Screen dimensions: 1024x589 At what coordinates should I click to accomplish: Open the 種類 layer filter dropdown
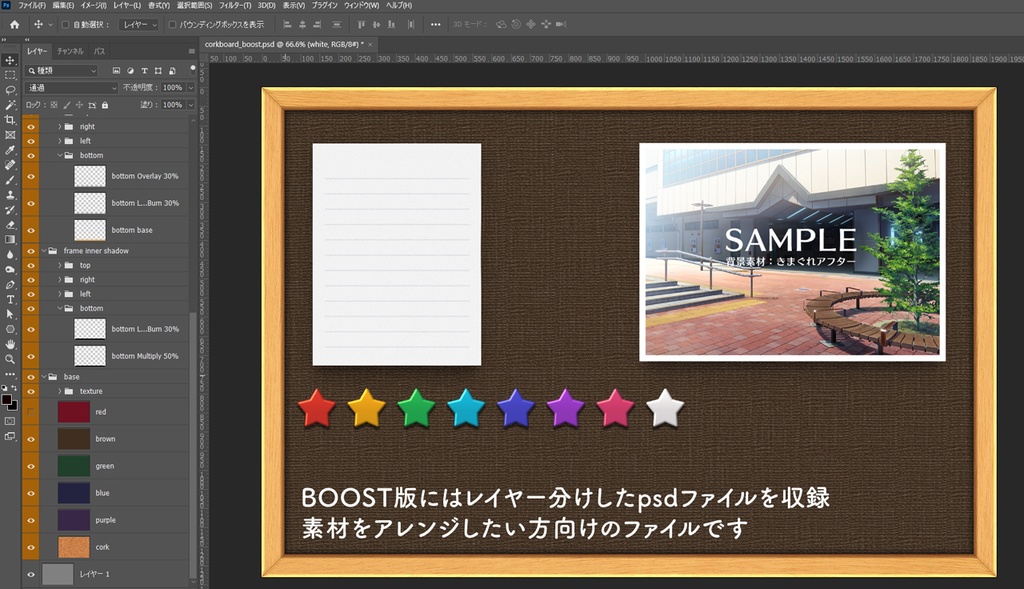pyautogui.click(x=62, y=71)
